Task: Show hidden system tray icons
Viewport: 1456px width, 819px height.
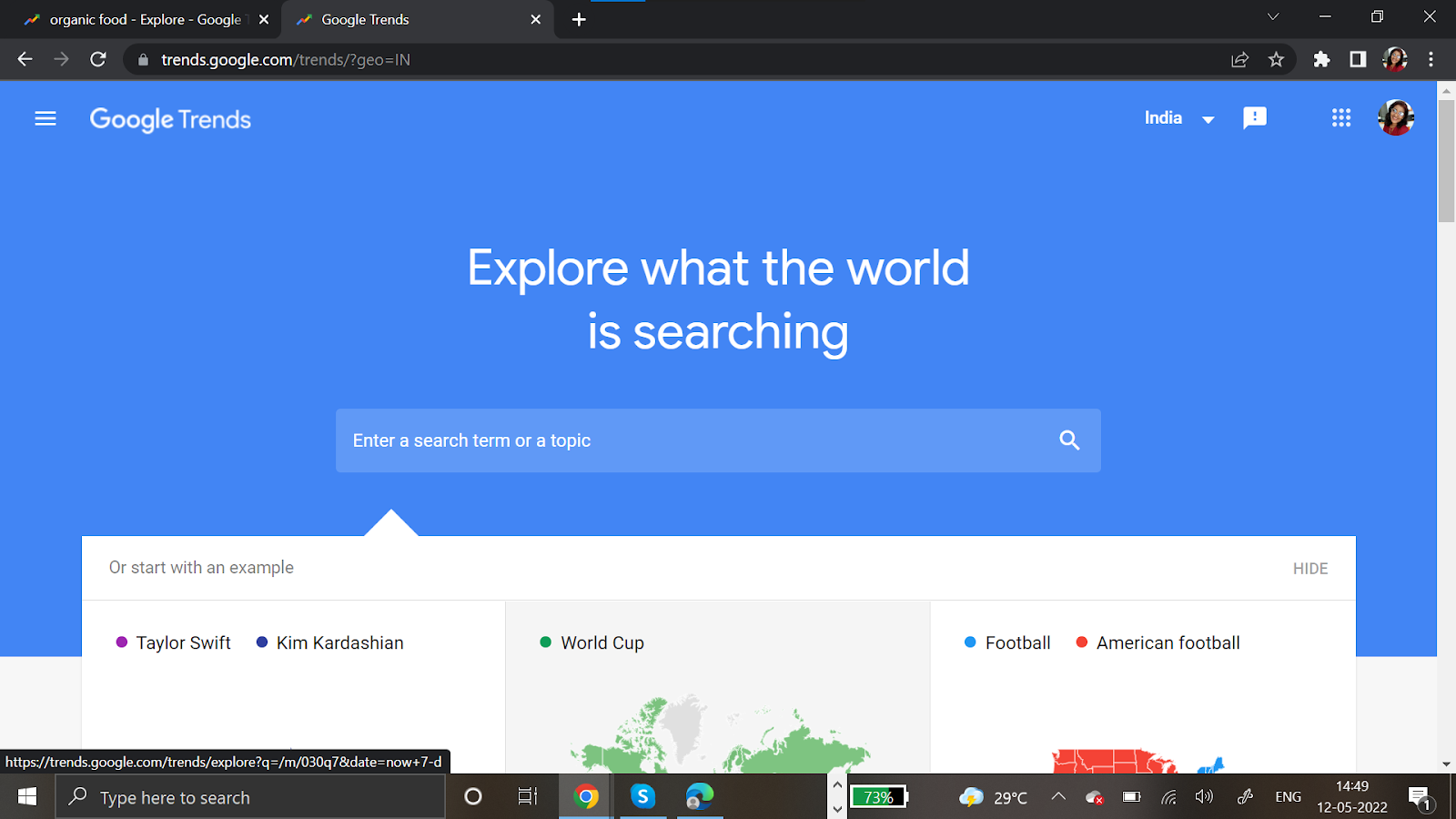Action: click(1058, 797)
